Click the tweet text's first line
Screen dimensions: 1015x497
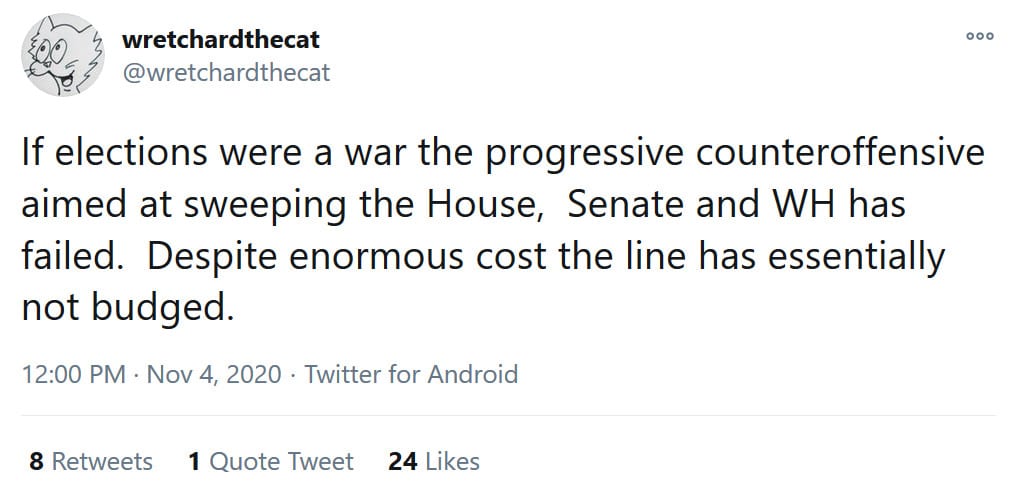502,154
